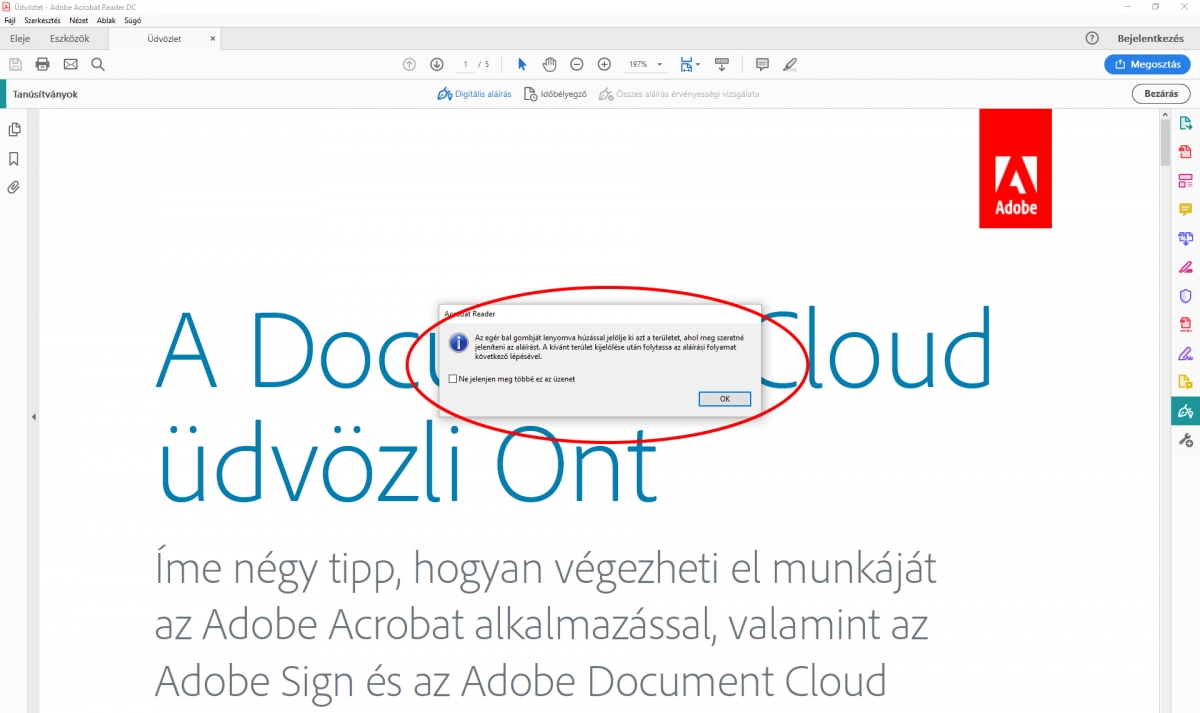Expand the fit page options dropdown

point(697,65)
